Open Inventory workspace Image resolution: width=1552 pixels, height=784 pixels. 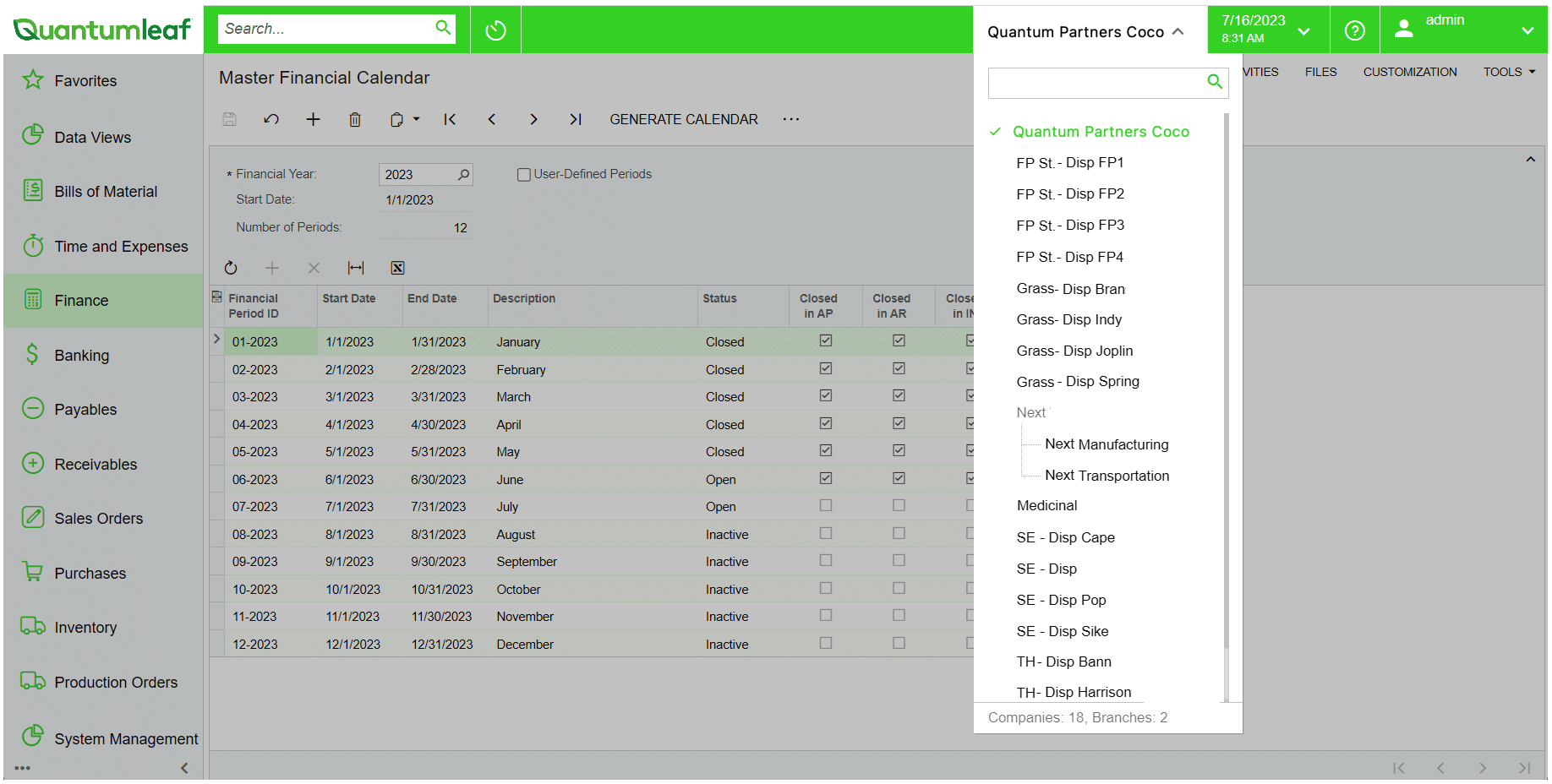coord(103,627)
